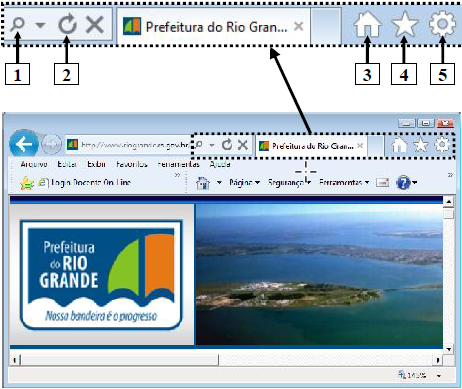Open the Tools gear in the enlarged strip

[x=442, y=24]
